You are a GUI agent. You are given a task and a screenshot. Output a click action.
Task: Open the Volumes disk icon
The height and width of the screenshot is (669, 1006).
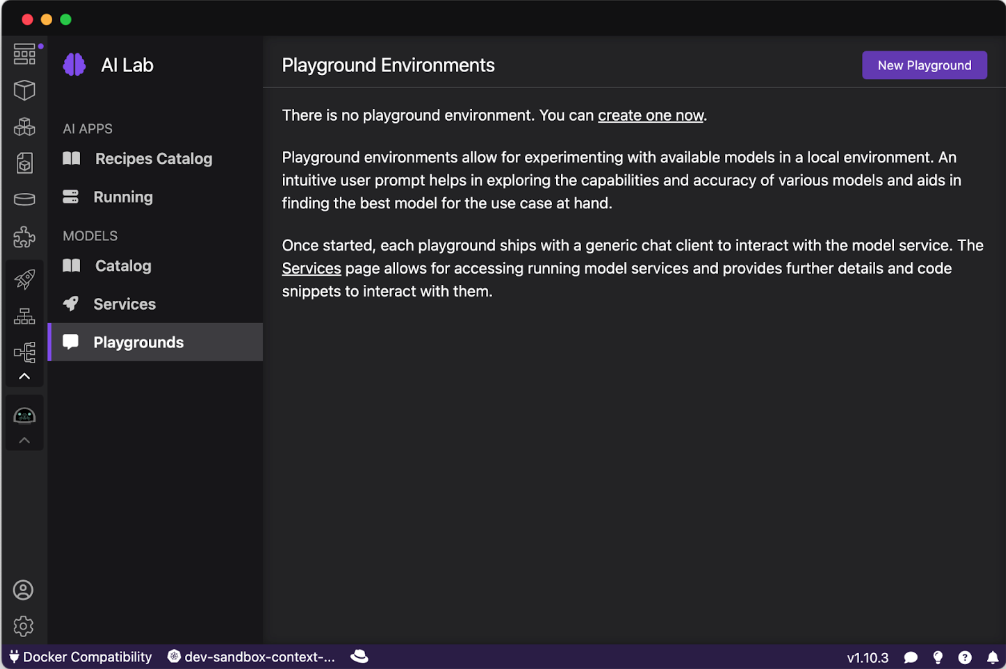coord(24,200)
